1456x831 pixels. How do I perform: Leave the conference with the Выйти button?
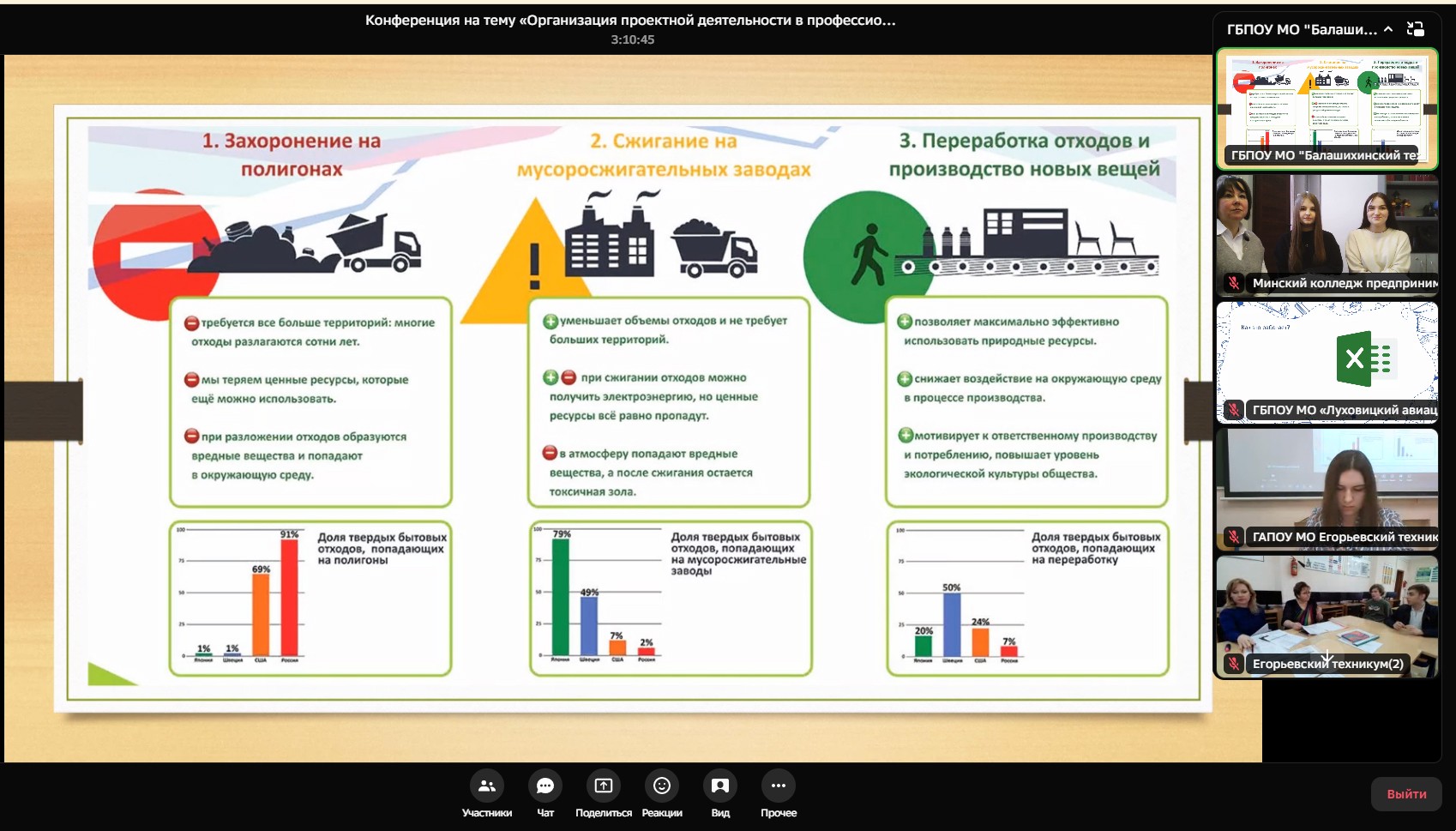[1406, 794]
